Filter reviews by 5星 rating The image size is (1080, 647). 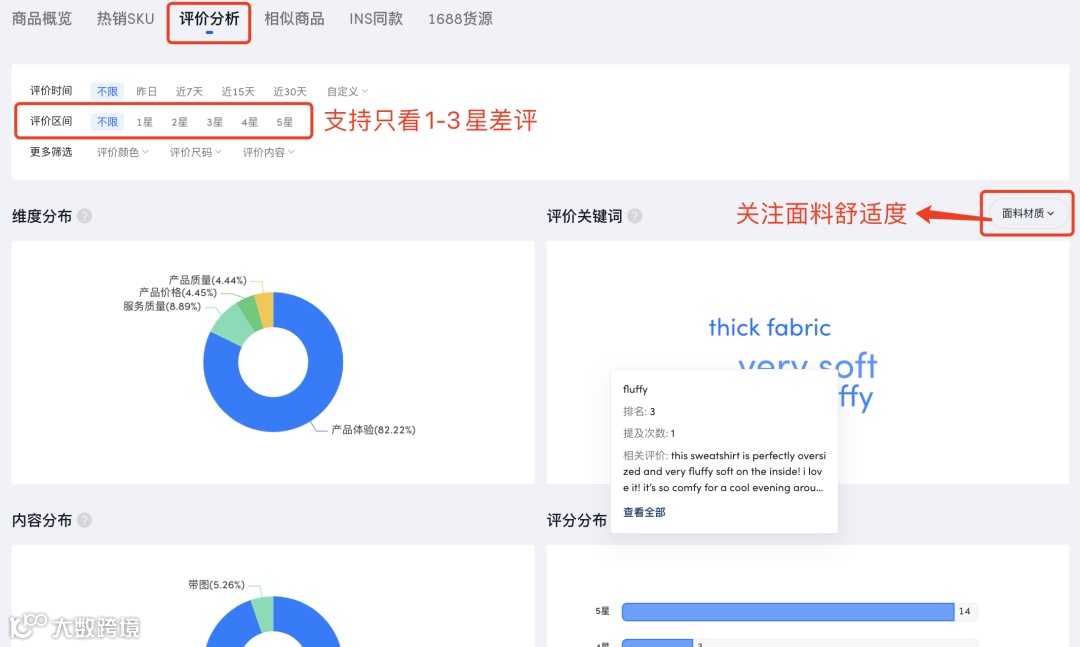tap(284, 122)
